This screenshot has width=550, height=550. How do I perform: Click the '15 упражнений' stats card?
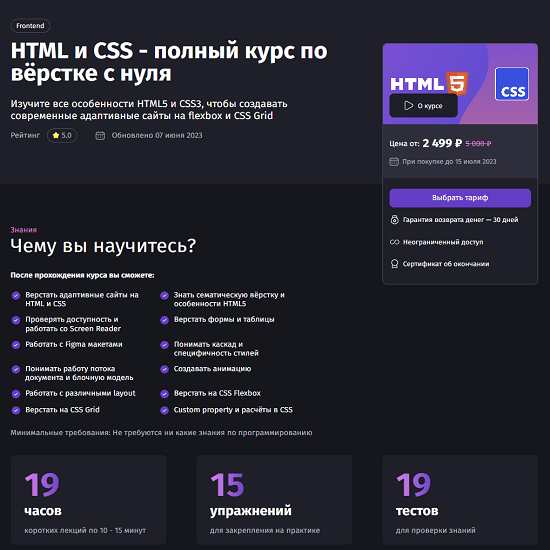(274, 499)
